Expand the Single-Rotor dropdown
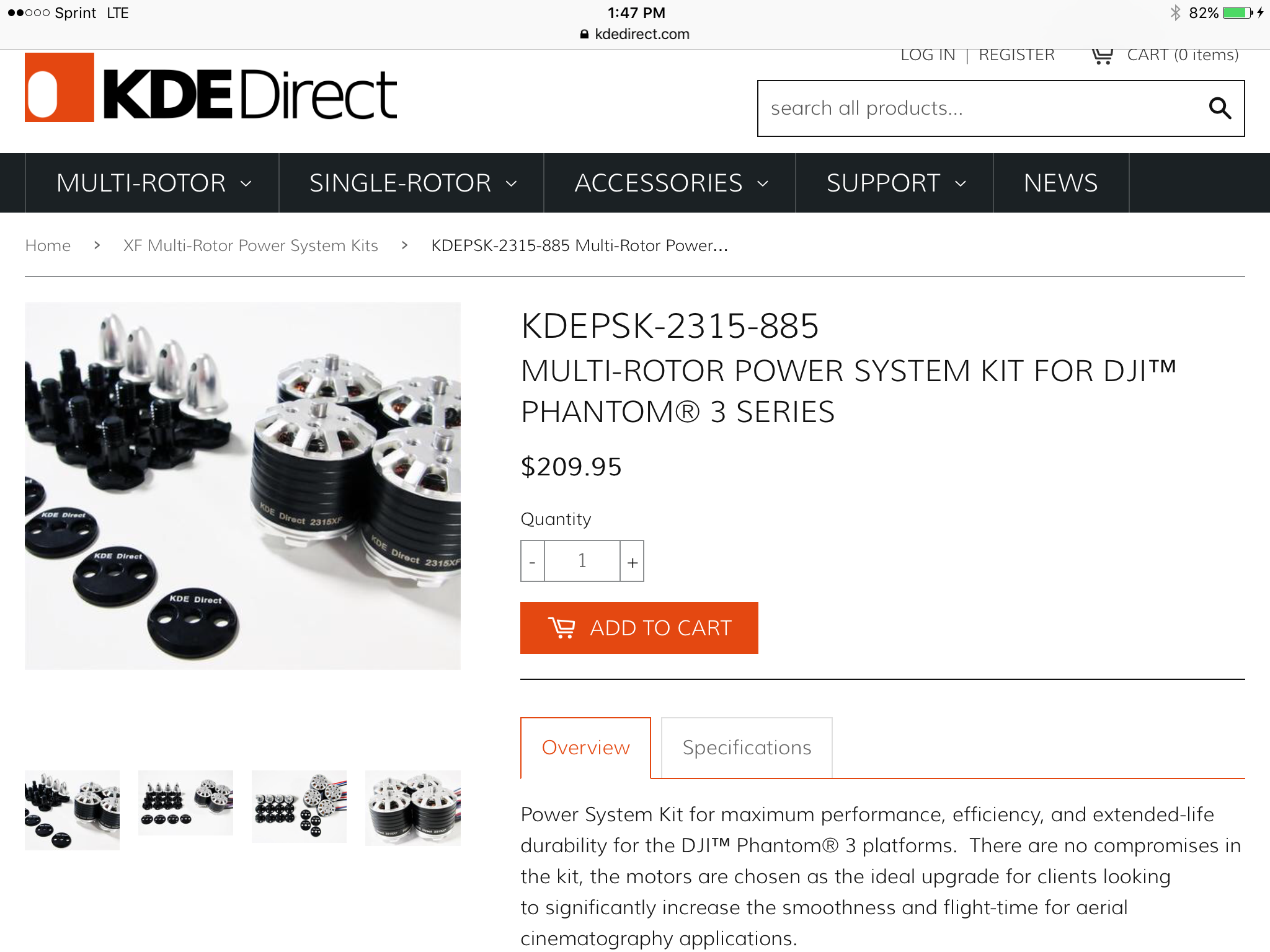The height and width of the screenshot is (952, 1270). 412,183
